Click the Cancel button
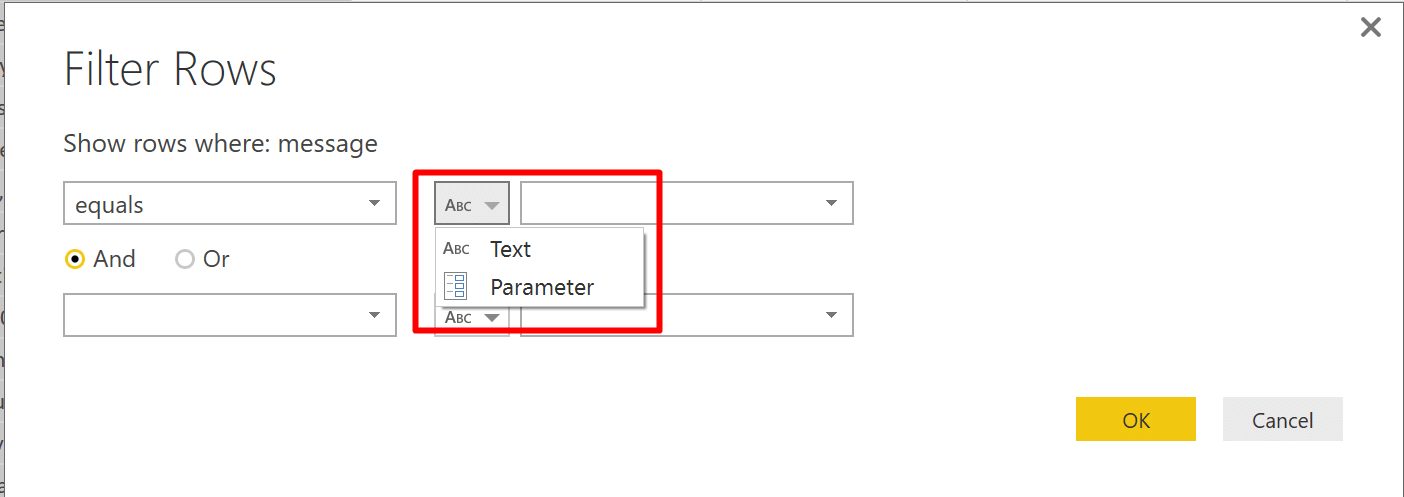This screenshot has width=1404, height=497. pyautogui.click(x=1283, y=419)
